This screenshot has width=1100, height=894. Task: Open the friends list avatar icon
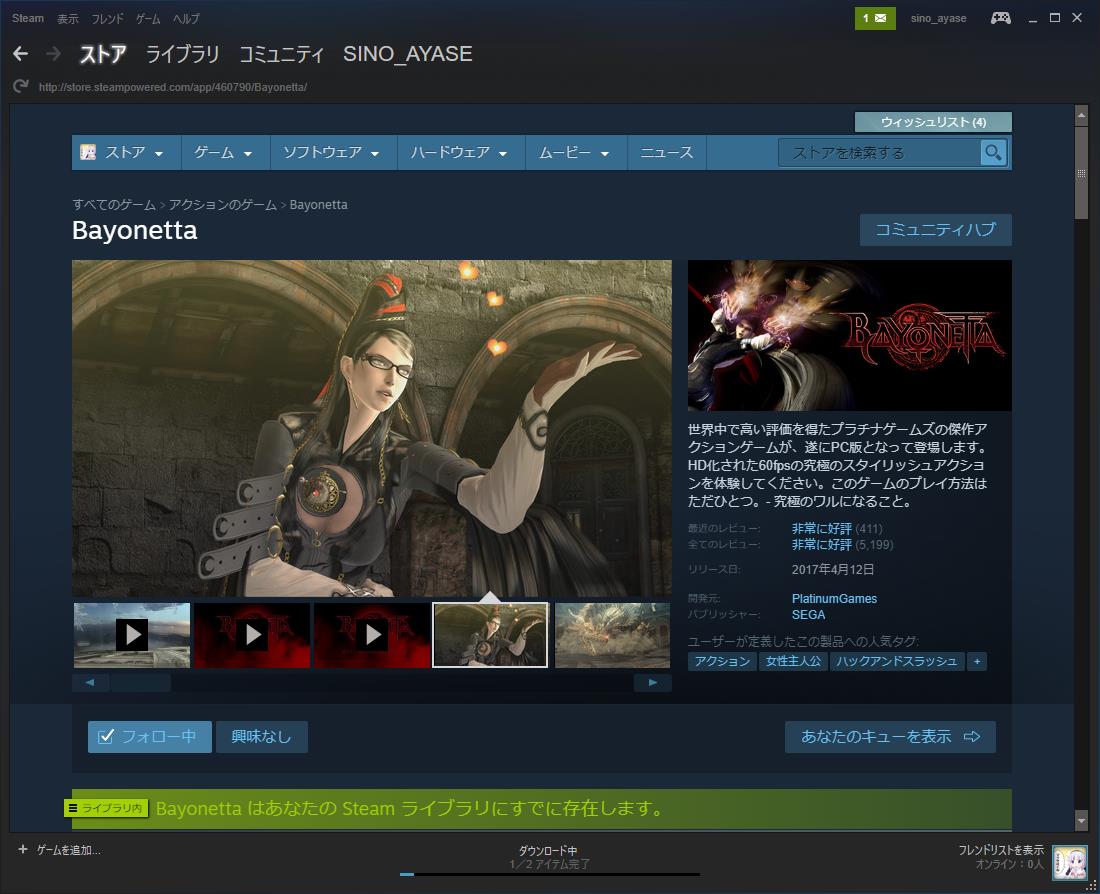point(1070,861)
